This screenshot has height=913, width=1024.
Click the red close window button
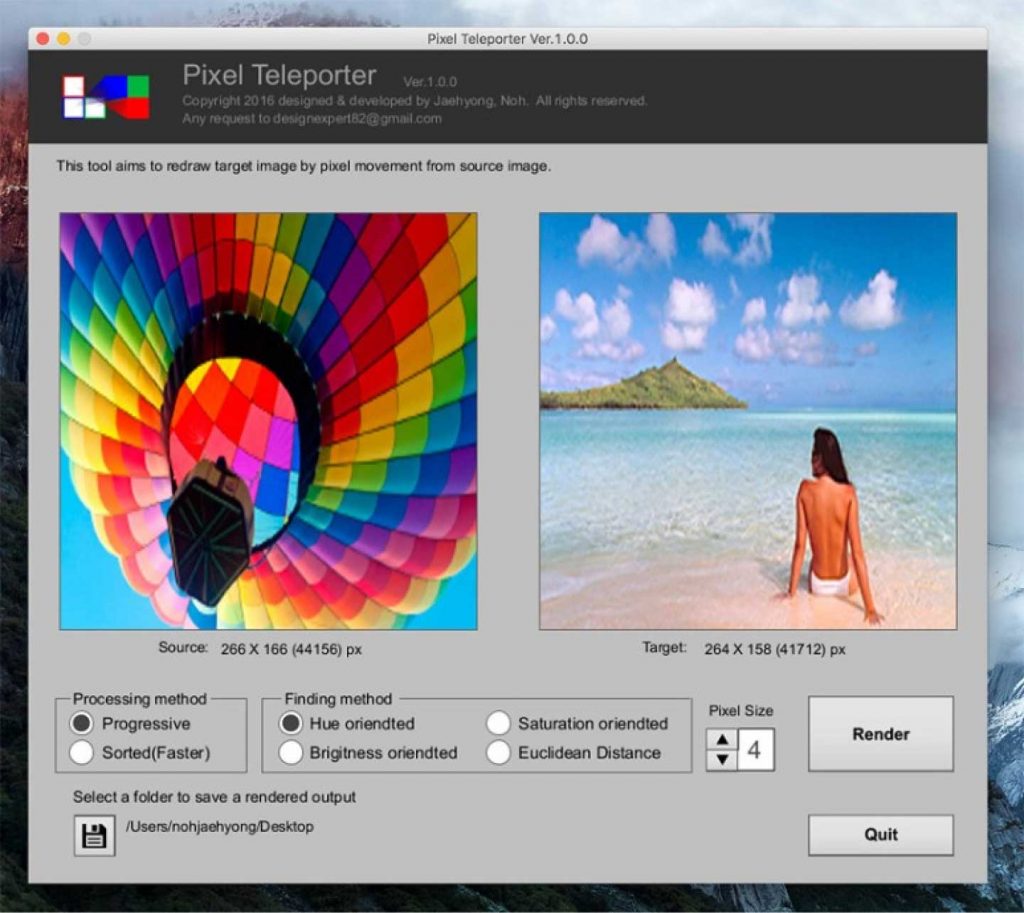[x=43, y=39]
